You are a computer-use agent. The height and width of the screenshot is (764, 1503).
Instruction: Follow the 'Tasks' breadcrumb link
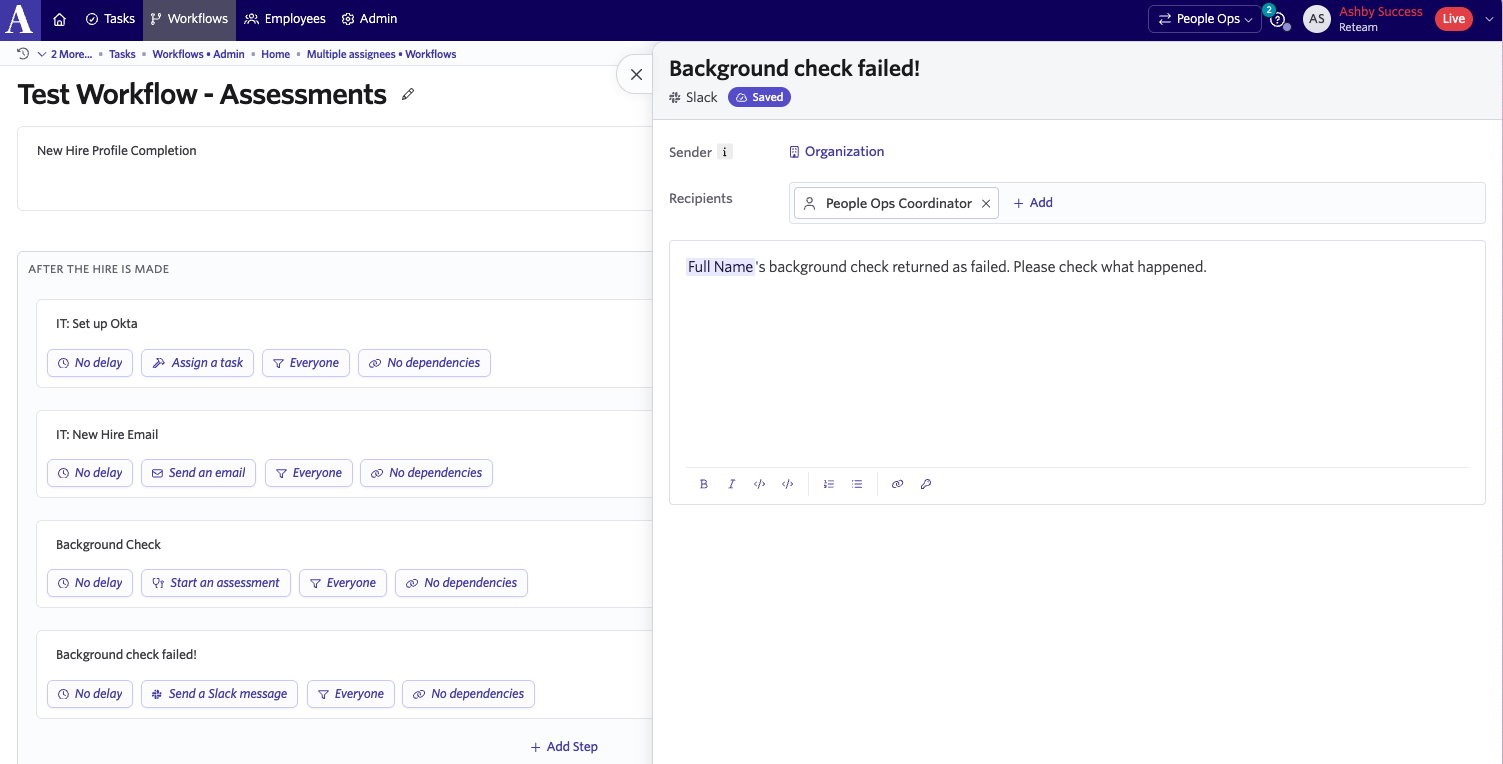click(x=122, y=54)
